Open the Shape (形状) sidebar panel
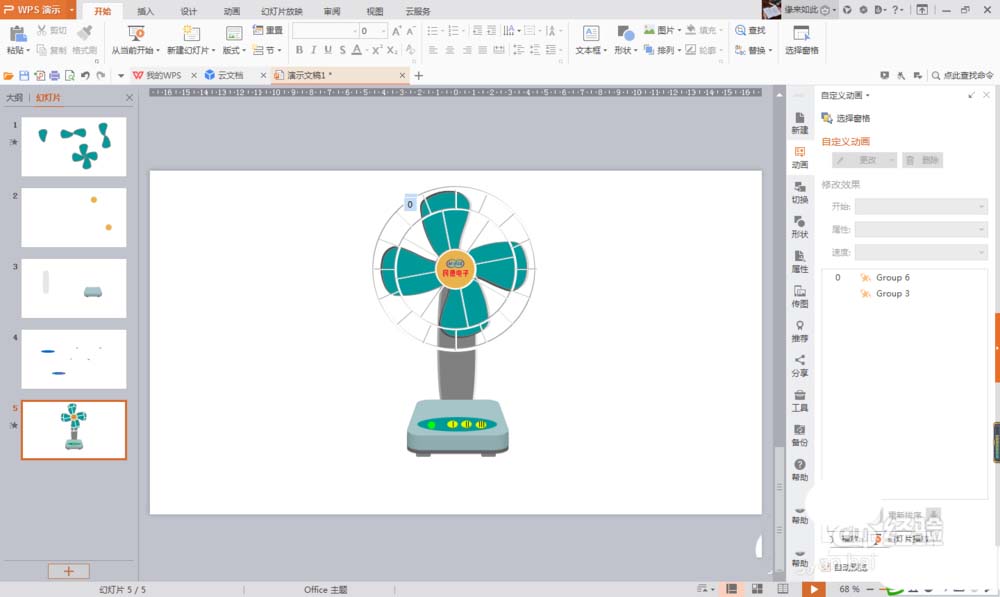The height and width of the screenshot is (597, 1000). [x=800, y=226]
